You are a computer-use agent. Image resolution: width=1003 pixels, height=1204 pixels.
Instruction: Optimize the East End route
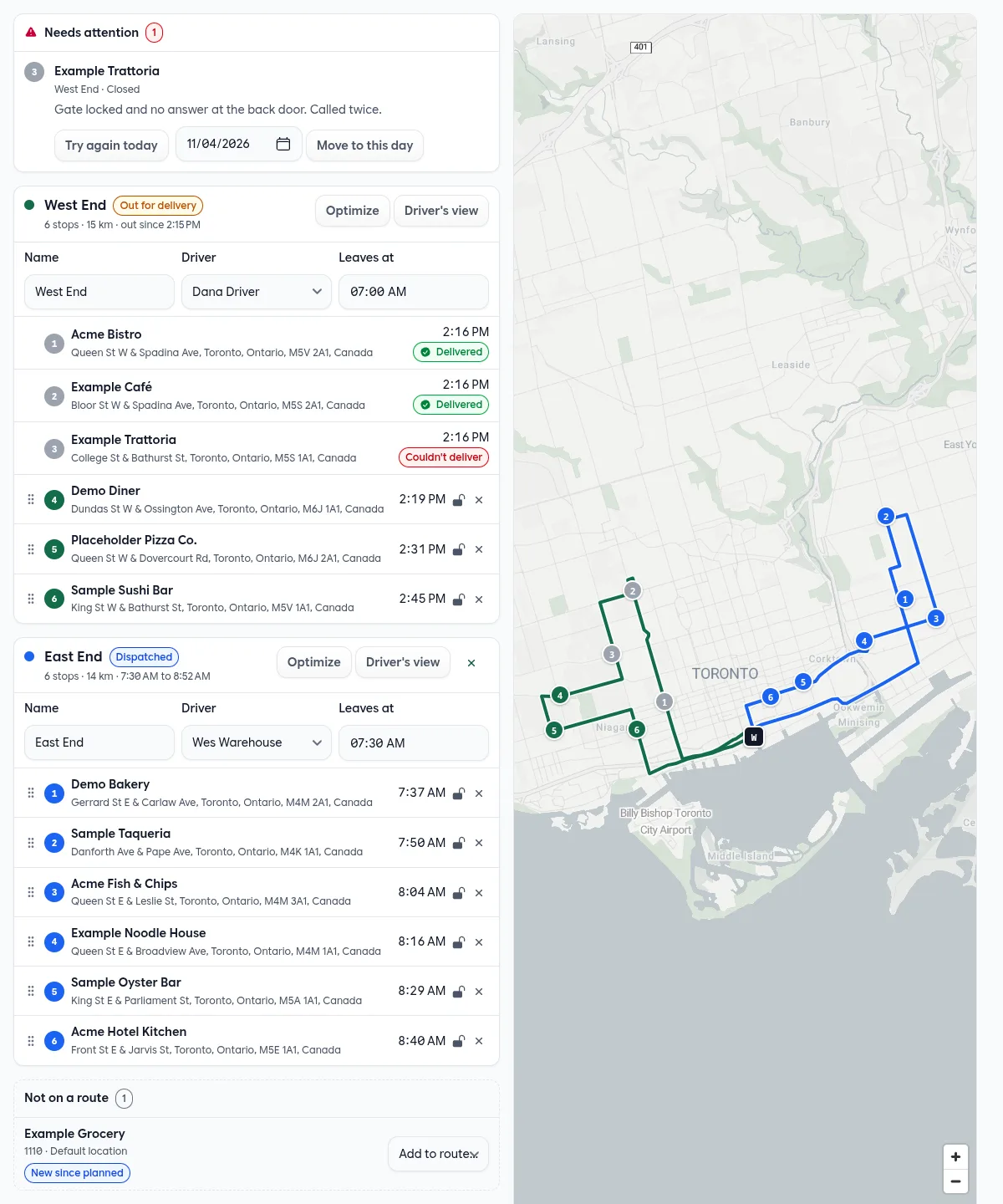313,662
